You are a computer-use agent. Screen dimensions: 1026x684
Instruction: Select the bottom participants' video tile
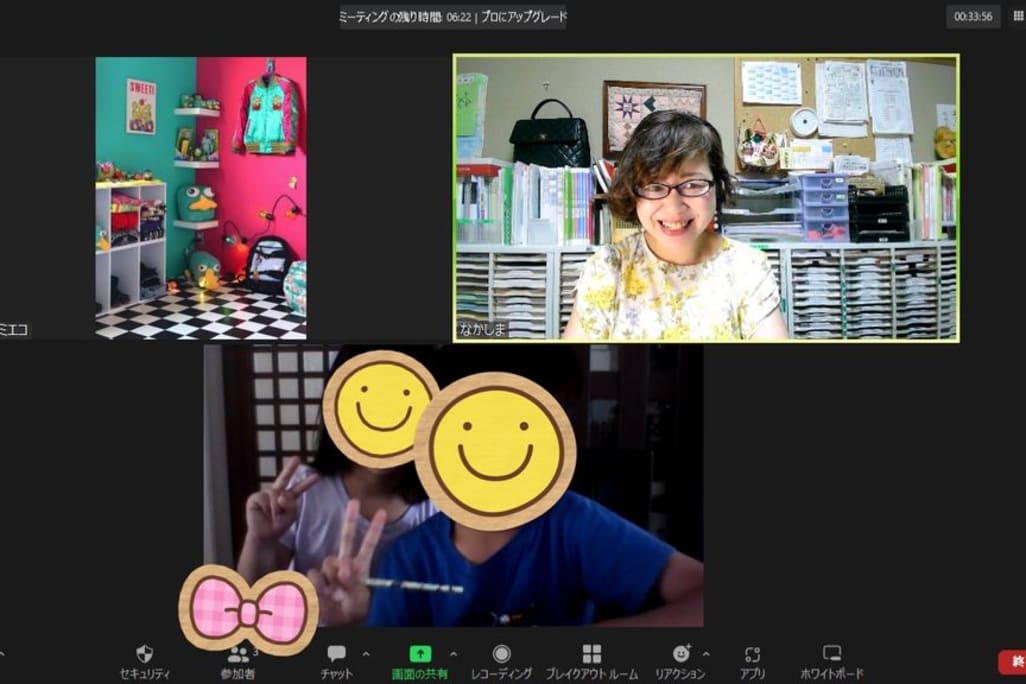[x=453, y=485]
